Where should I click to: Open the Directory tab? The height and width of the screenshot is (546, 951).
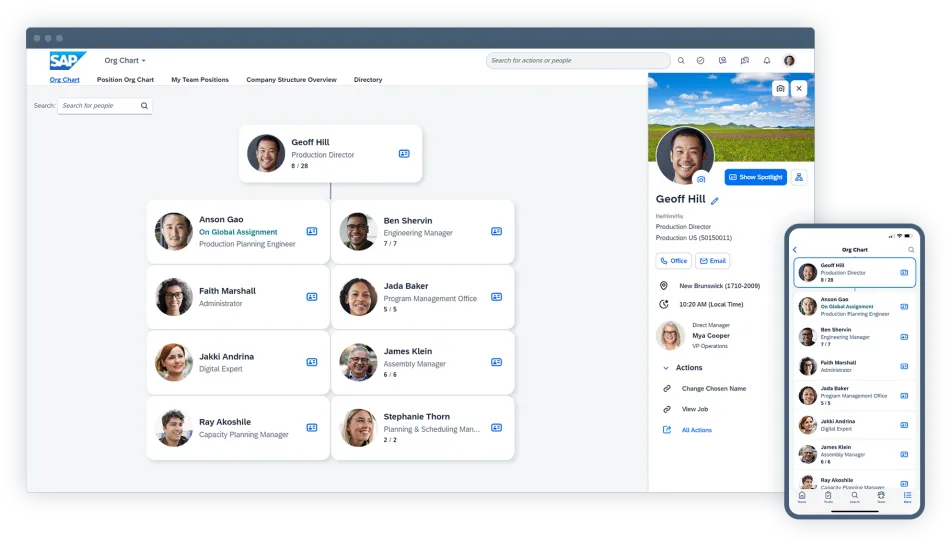pyautogui.click(x=368, y=80)
